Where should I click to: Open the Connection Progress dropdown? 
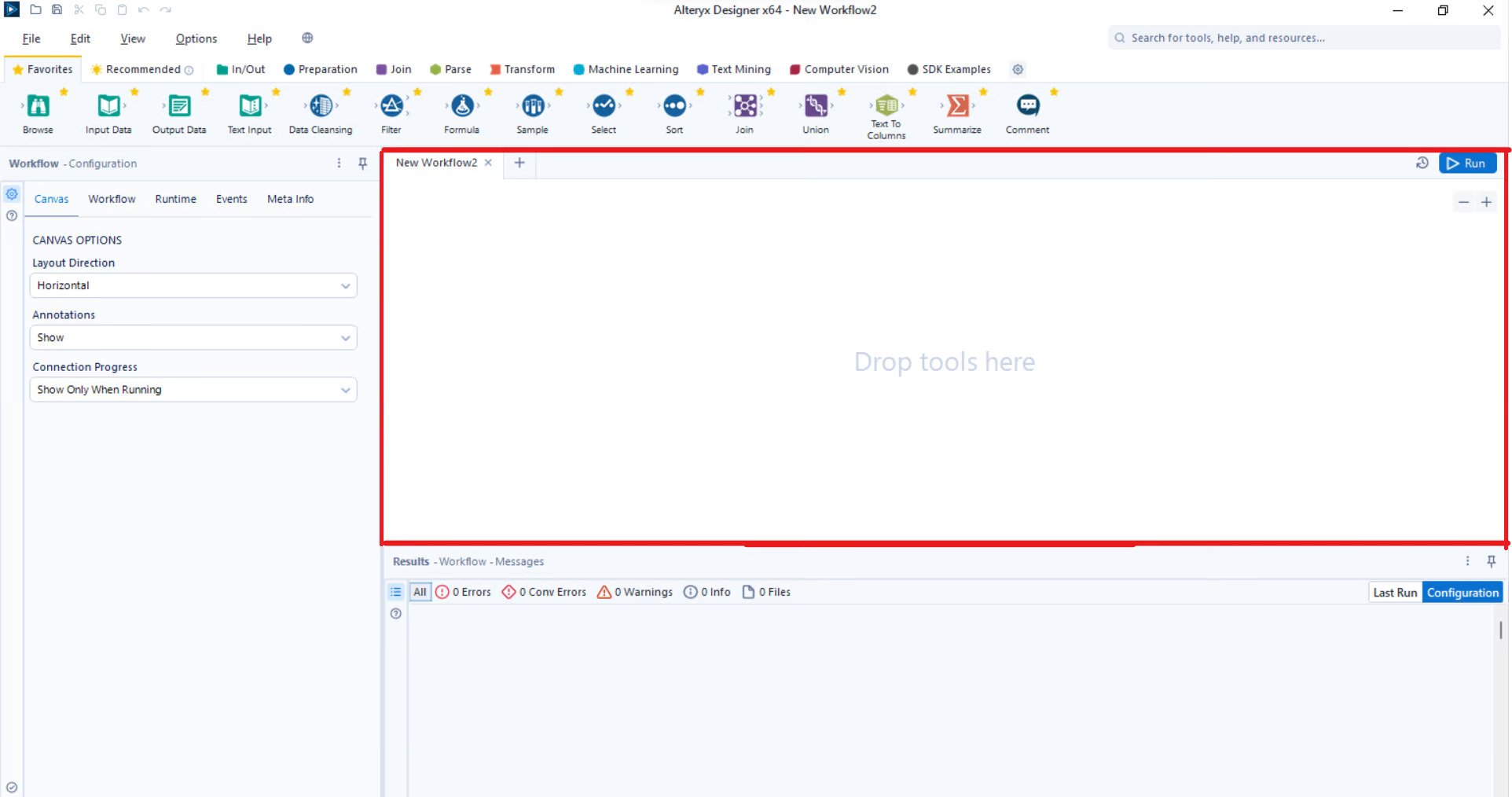pyautogui.click(x=193, y=390)
